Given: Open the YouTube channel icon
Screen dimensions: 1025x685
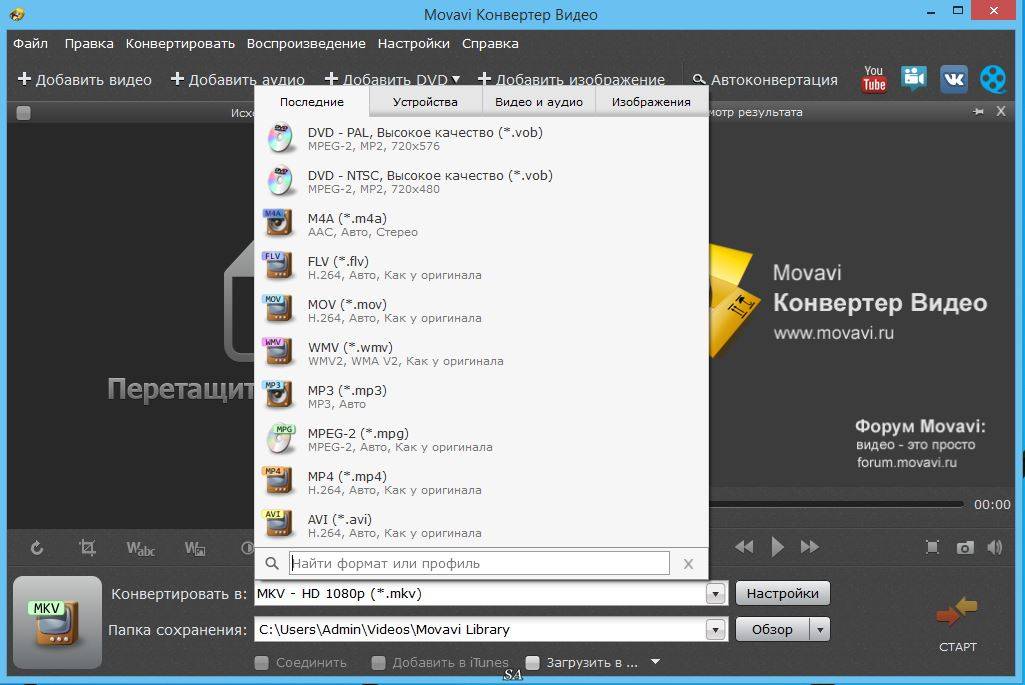Looking at the screenshot, I should (x=874, y=80).
